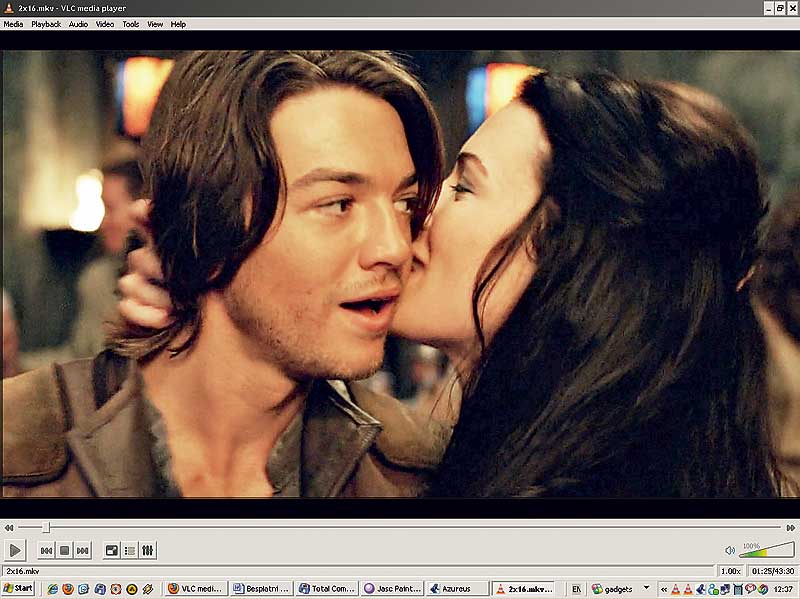Screen dimensions: 800x599
Task: Switch to Azureus taskbar window
Action: coord(457,589)
